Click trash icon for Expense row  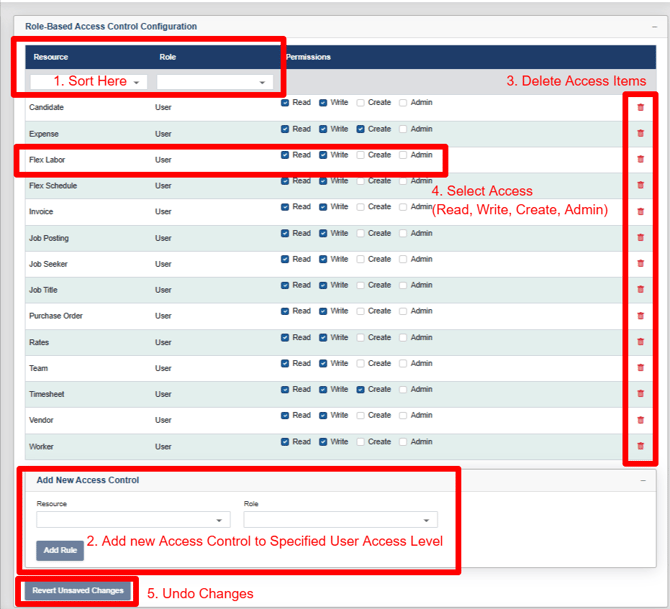coord(640,133)
